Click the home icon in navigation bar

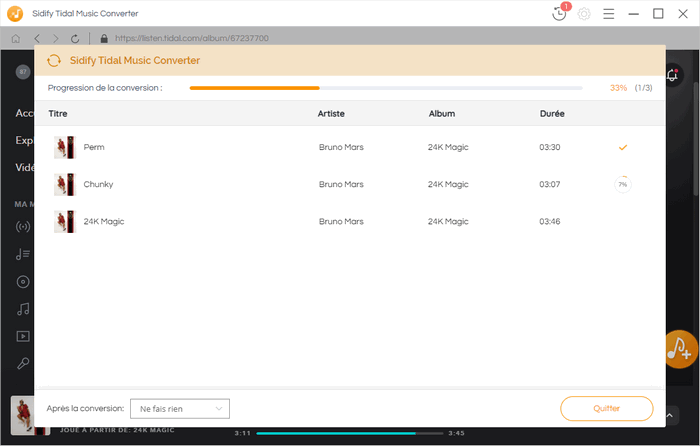tap(16, 38)
